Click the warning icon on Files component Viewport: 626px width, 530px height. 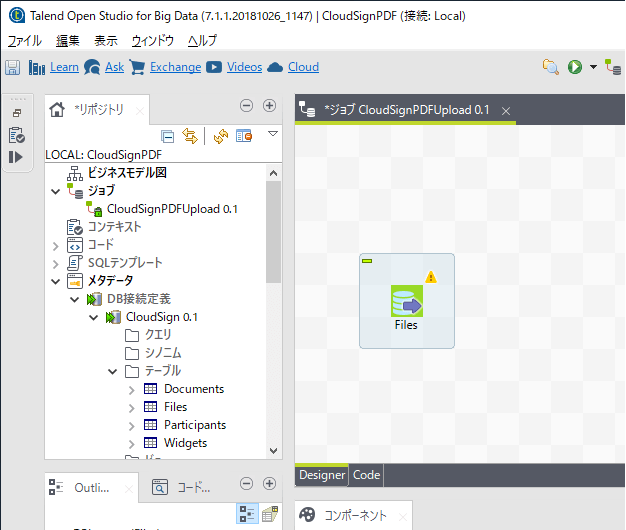click(x=431, y=277)
